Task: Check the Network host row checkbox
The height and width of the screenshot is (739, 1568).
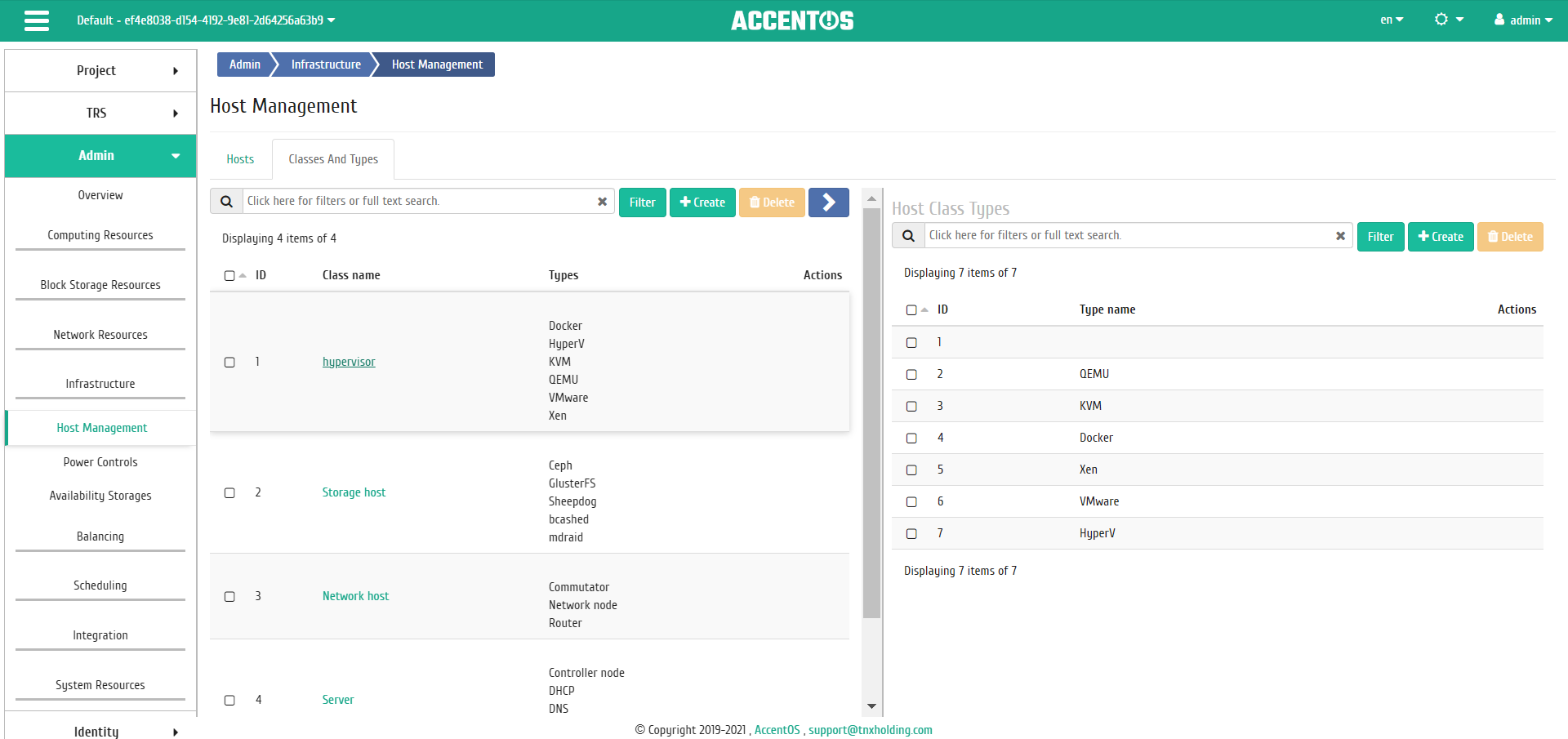Action: [229, 597]
